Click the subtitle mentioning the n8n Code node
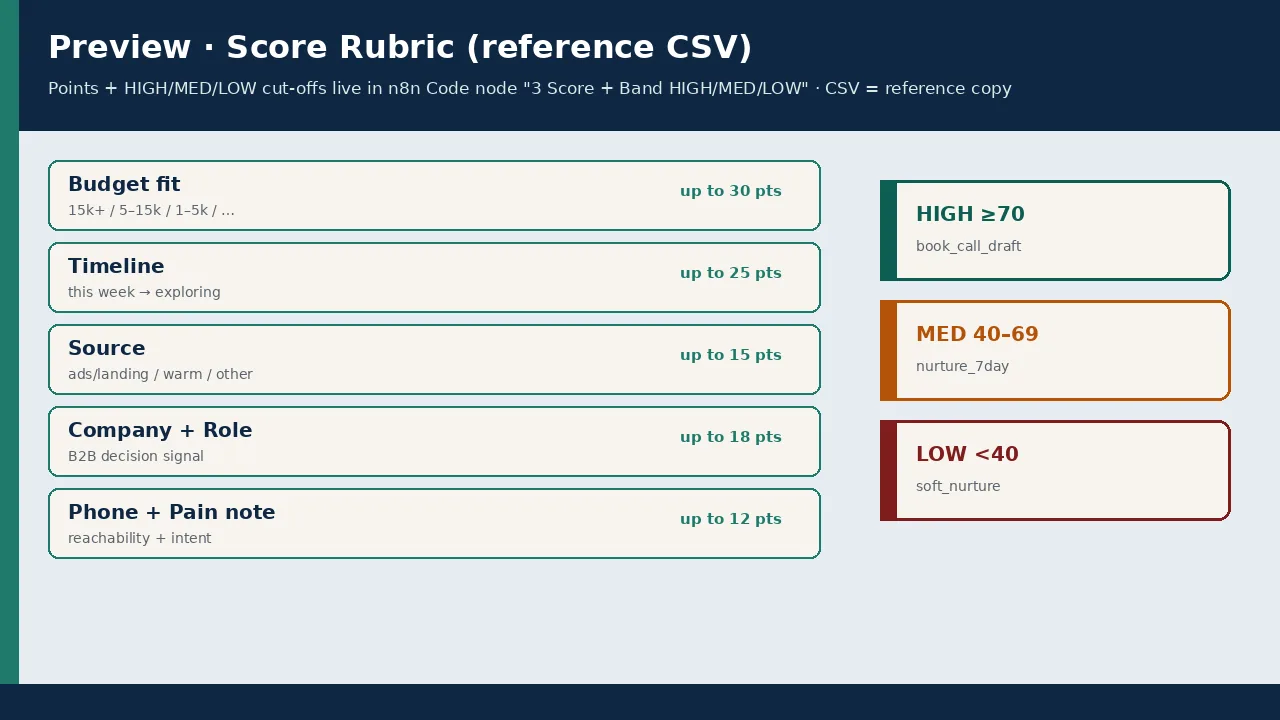 pyautogui.click(x=530, y=88)
